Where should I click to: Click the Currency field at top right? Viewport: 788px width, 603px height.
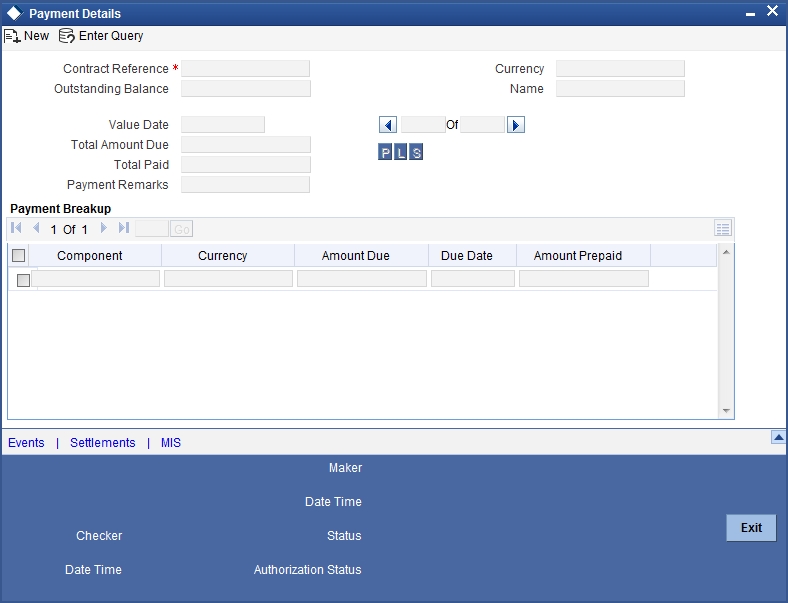click(x=620, y=68)
